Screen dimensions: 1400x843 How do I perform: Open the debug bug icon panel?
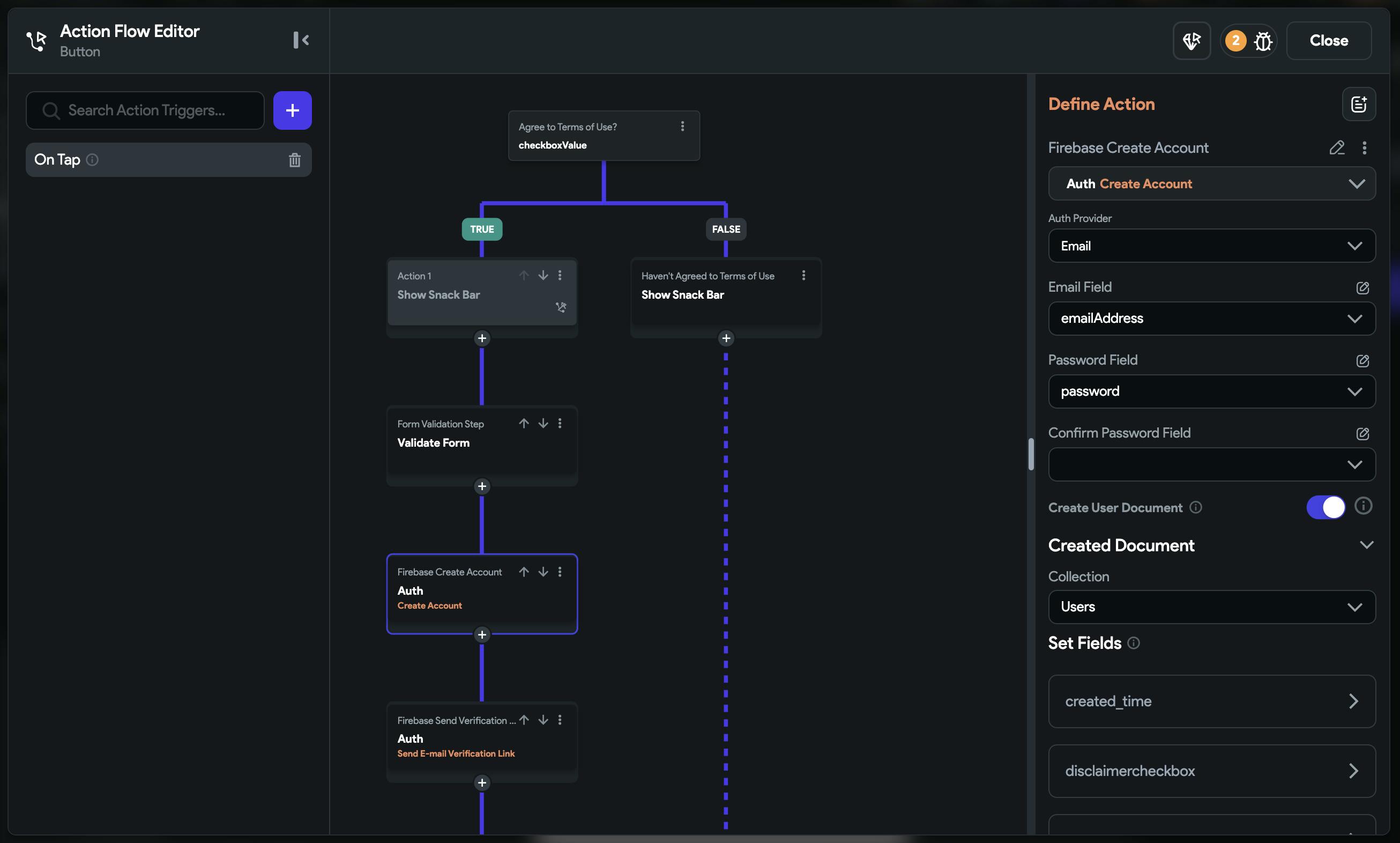[x=1263, y=41]
